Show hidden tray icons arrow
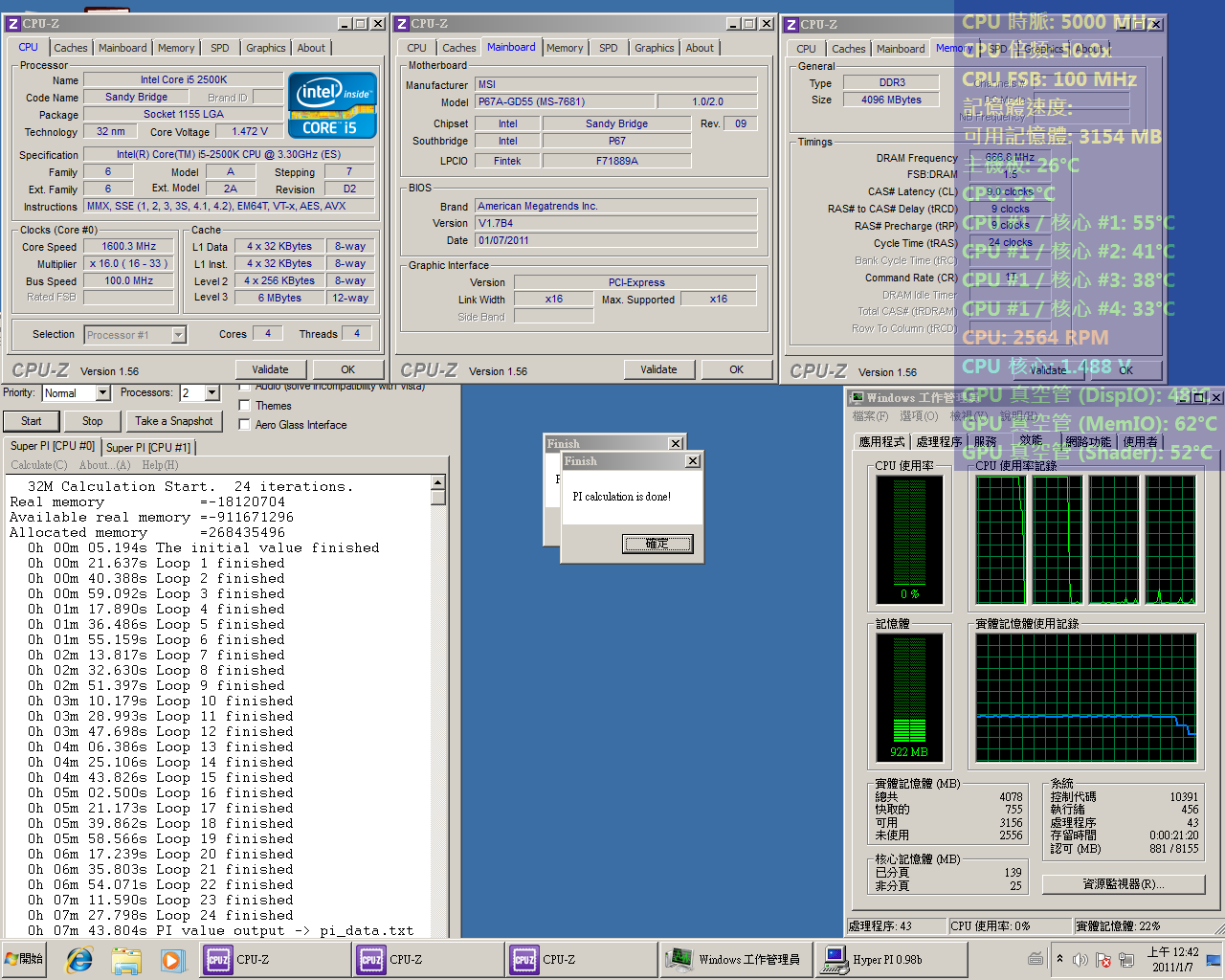Image resolution: width=1225 pixels, height=980 pixels. [x=1059, y=959]
